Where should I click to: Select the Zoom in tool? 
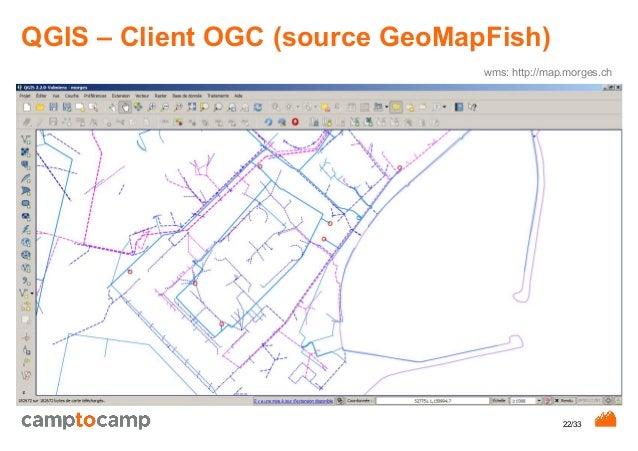click(151, 107)
